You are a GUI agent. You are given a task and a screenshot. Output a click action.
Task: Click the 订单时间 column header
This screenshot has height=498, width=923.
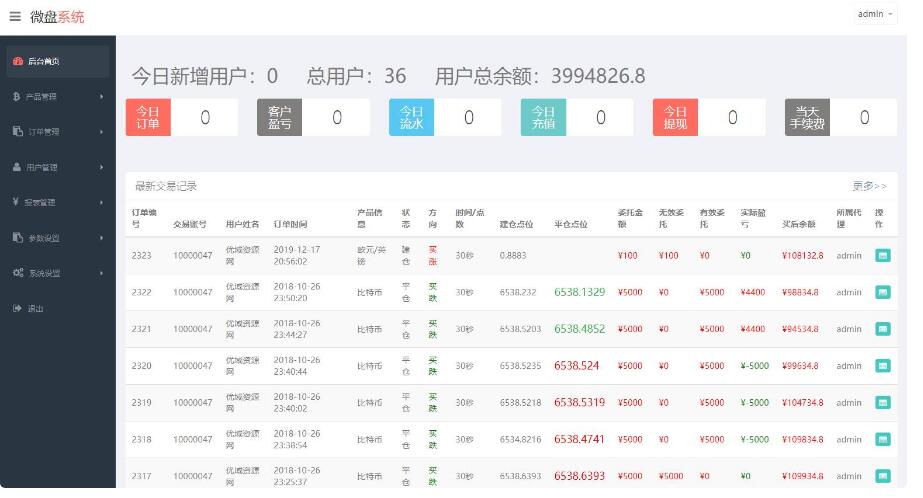[290, 224]
